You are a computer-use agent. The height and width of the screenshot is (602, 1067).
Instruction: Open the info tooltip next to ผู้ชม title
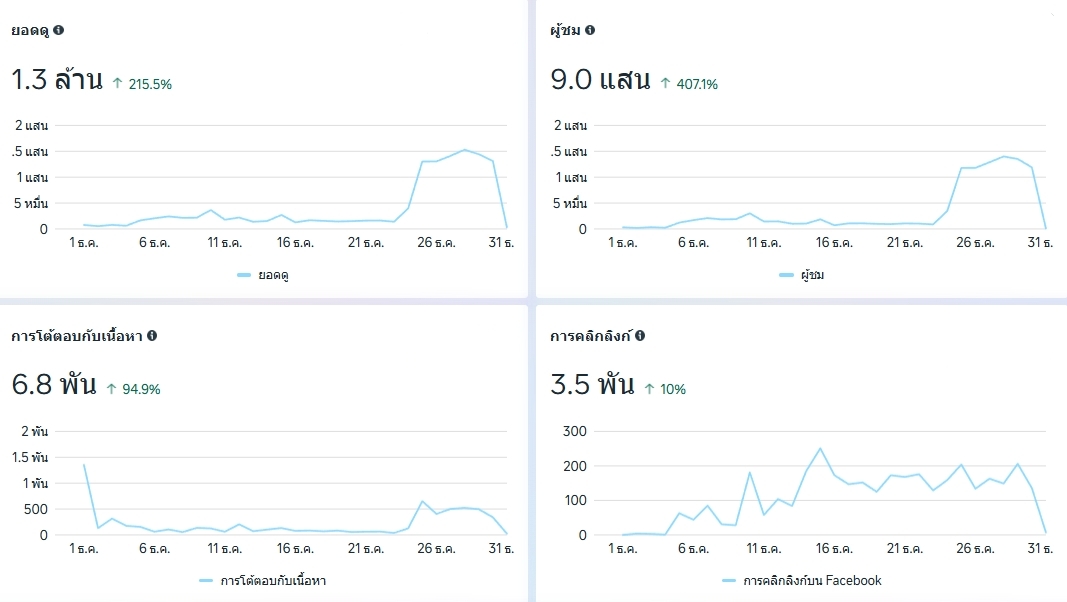pyautogui.click(x=590, y=30)
